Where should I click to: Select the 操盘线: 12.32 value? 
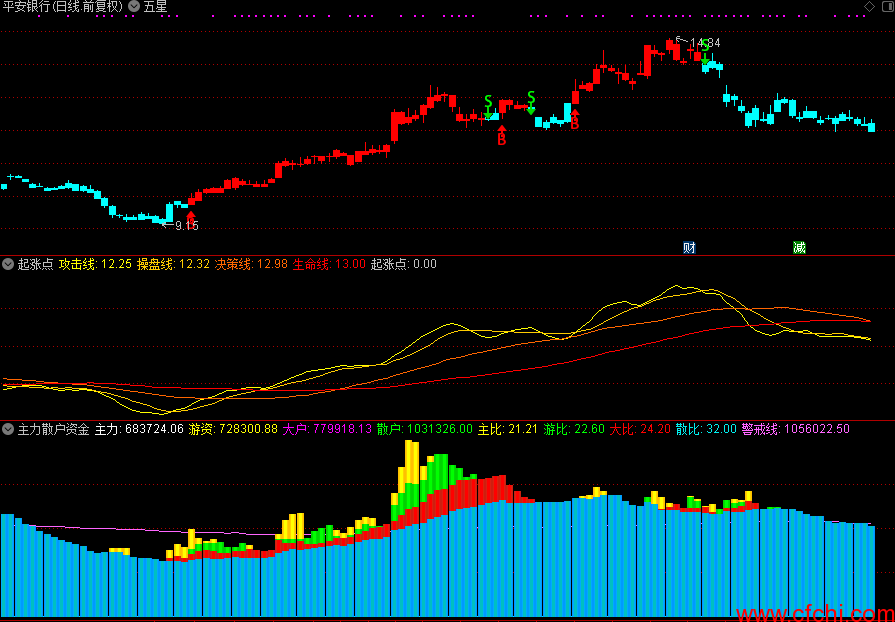click(174, 264)
